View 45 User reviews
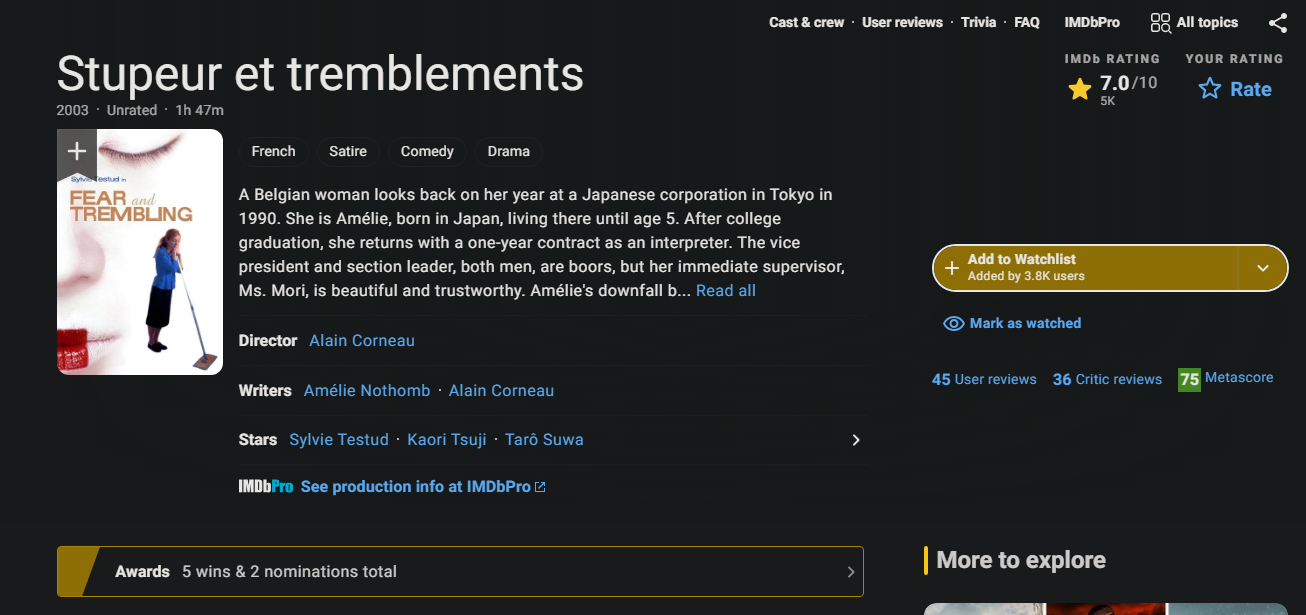The image size is (1306, 615). pos(984,380)
